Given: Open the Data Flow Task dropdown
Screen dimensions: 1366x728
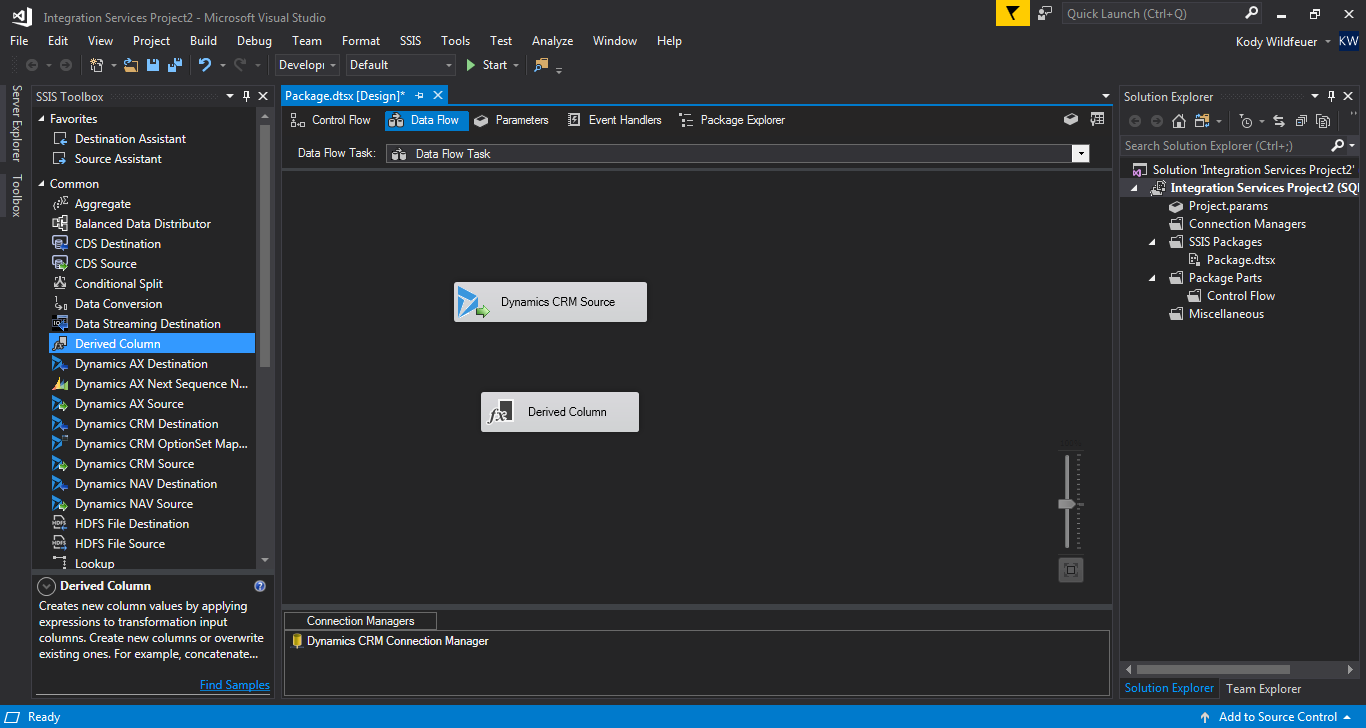Looking at the screenshot, I should pyautogui.click(x=1080, y=154).
